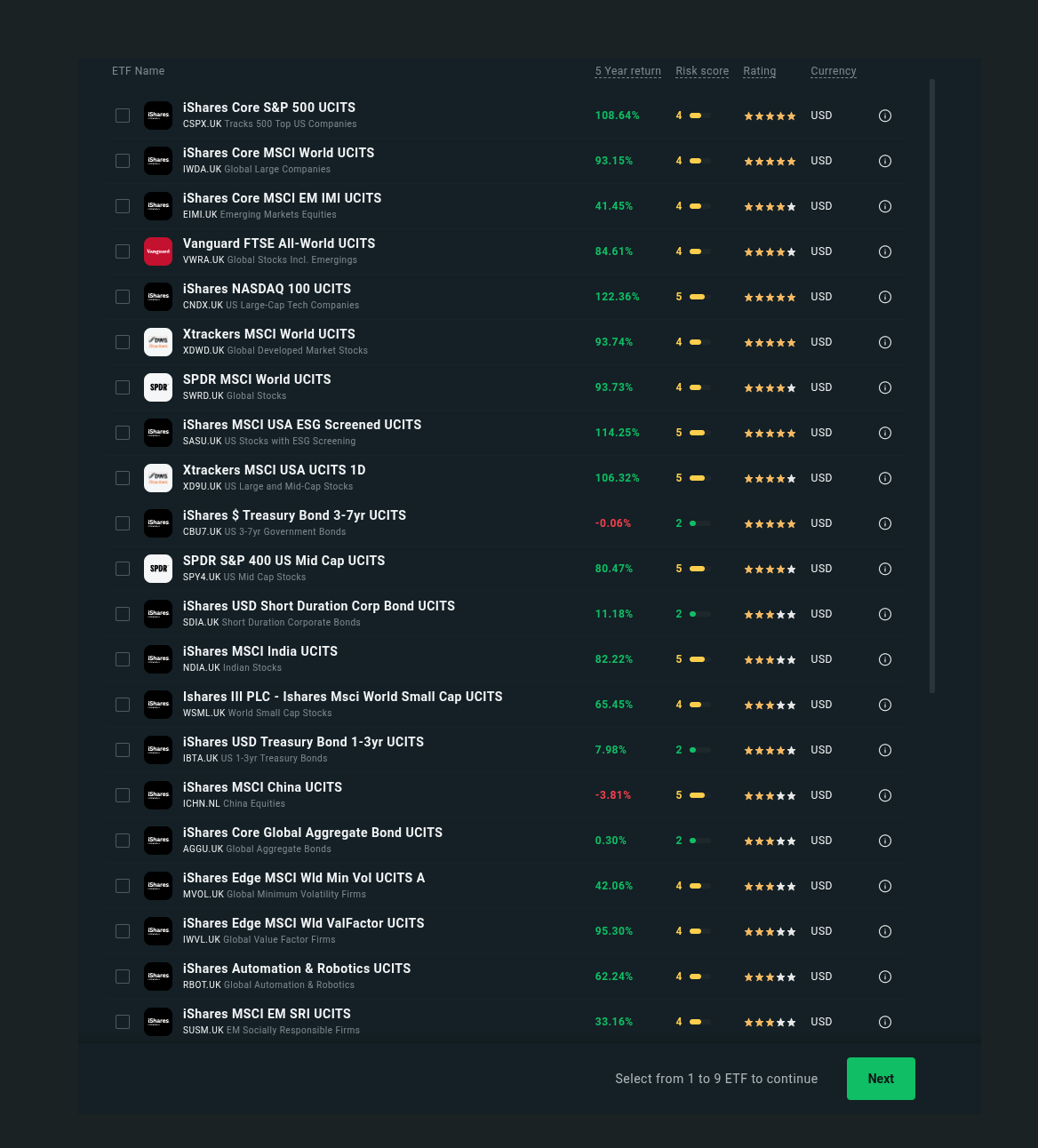Click the Risk score column header
Viewport: 1038px width, 1148px height.
click(x=702, y=71)
